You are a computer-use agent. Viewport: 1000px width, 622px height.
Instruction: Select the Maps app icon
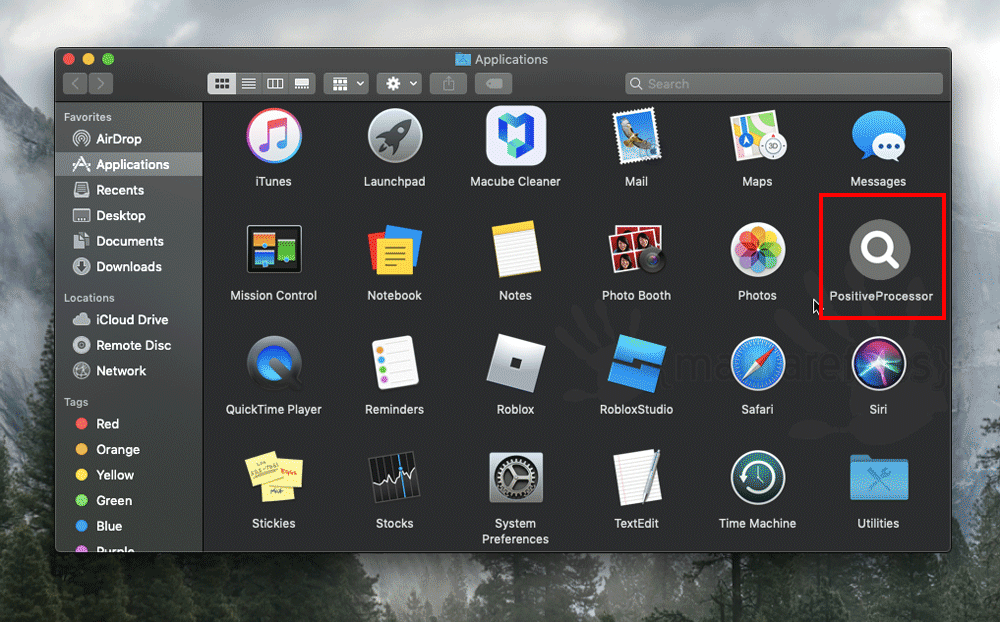pyautogui.click(x=757, y=136)
